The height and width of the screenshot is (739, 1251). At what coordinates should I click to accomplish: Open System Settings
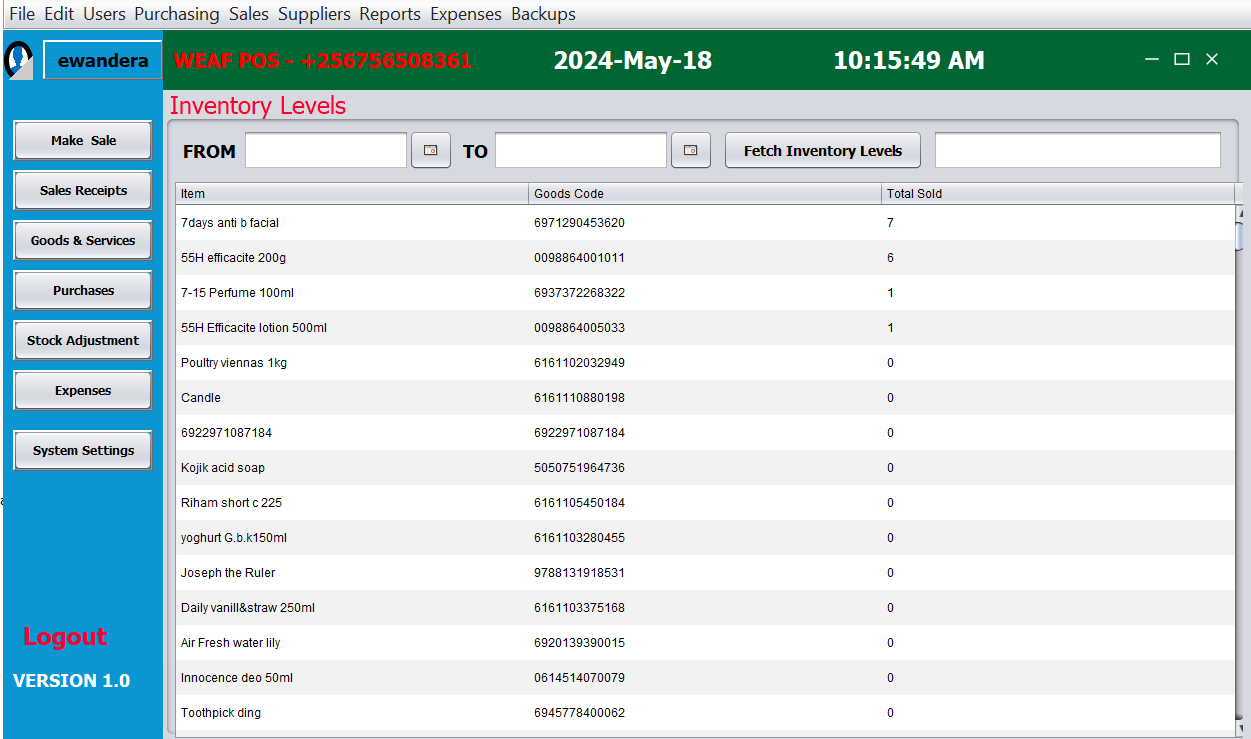(x=83, y=451)
